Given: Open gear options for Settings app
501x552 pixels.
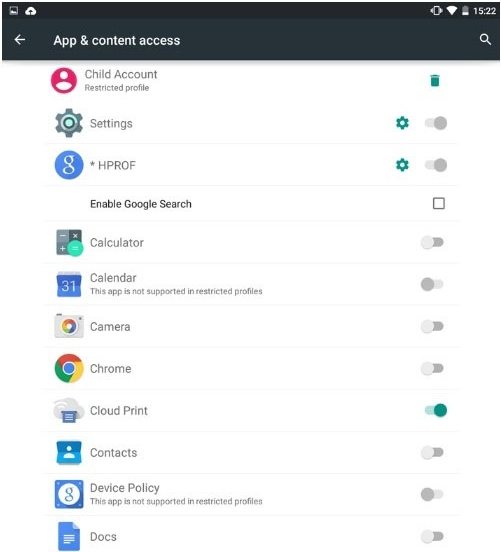Looking at the screenshot, I should (402, 123).
